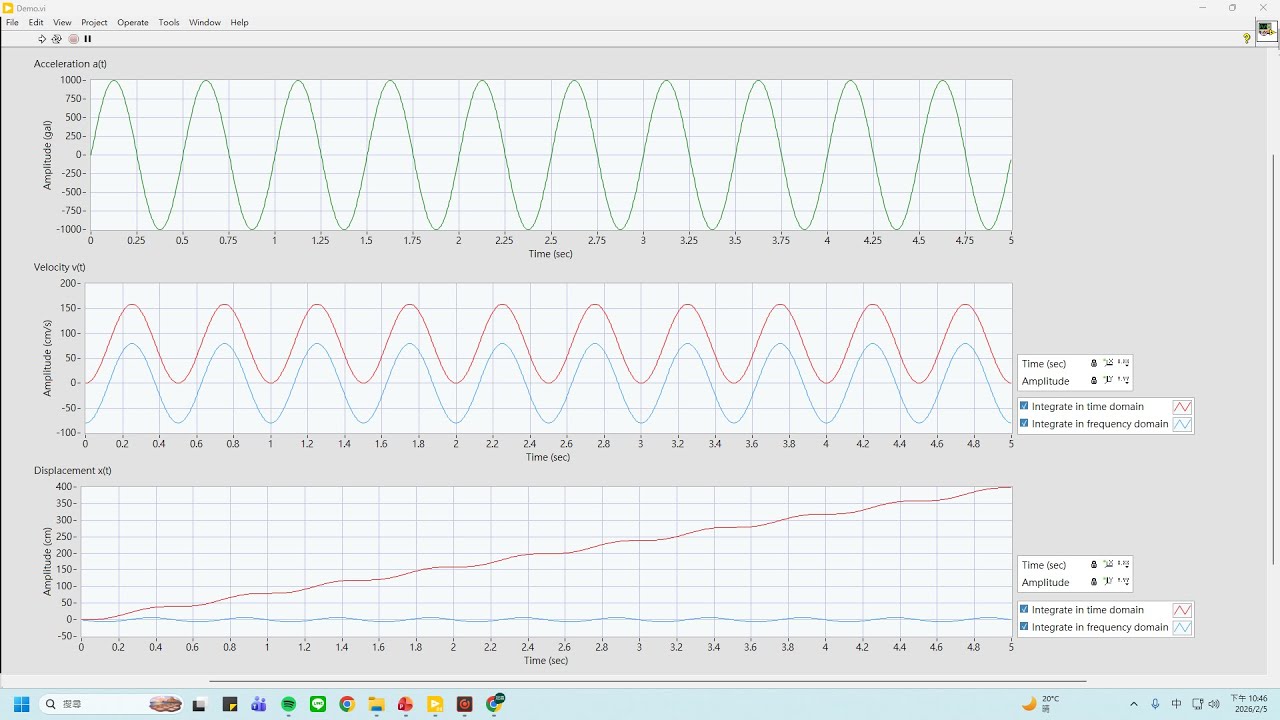This screenshot has width=1280, height=720.
Task: Uncheck Integrate in time domain for Velocity plot
Action: tap(1024, 406)
